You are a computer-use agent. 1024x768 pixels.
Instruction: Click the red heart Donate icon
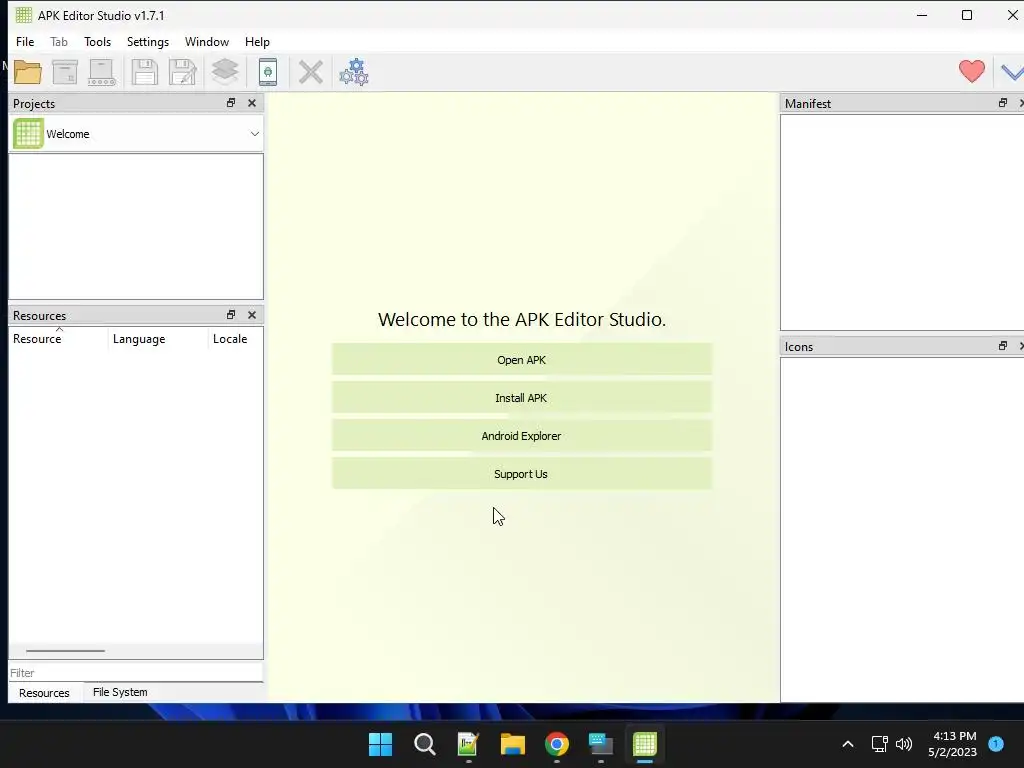click(972, 71)
